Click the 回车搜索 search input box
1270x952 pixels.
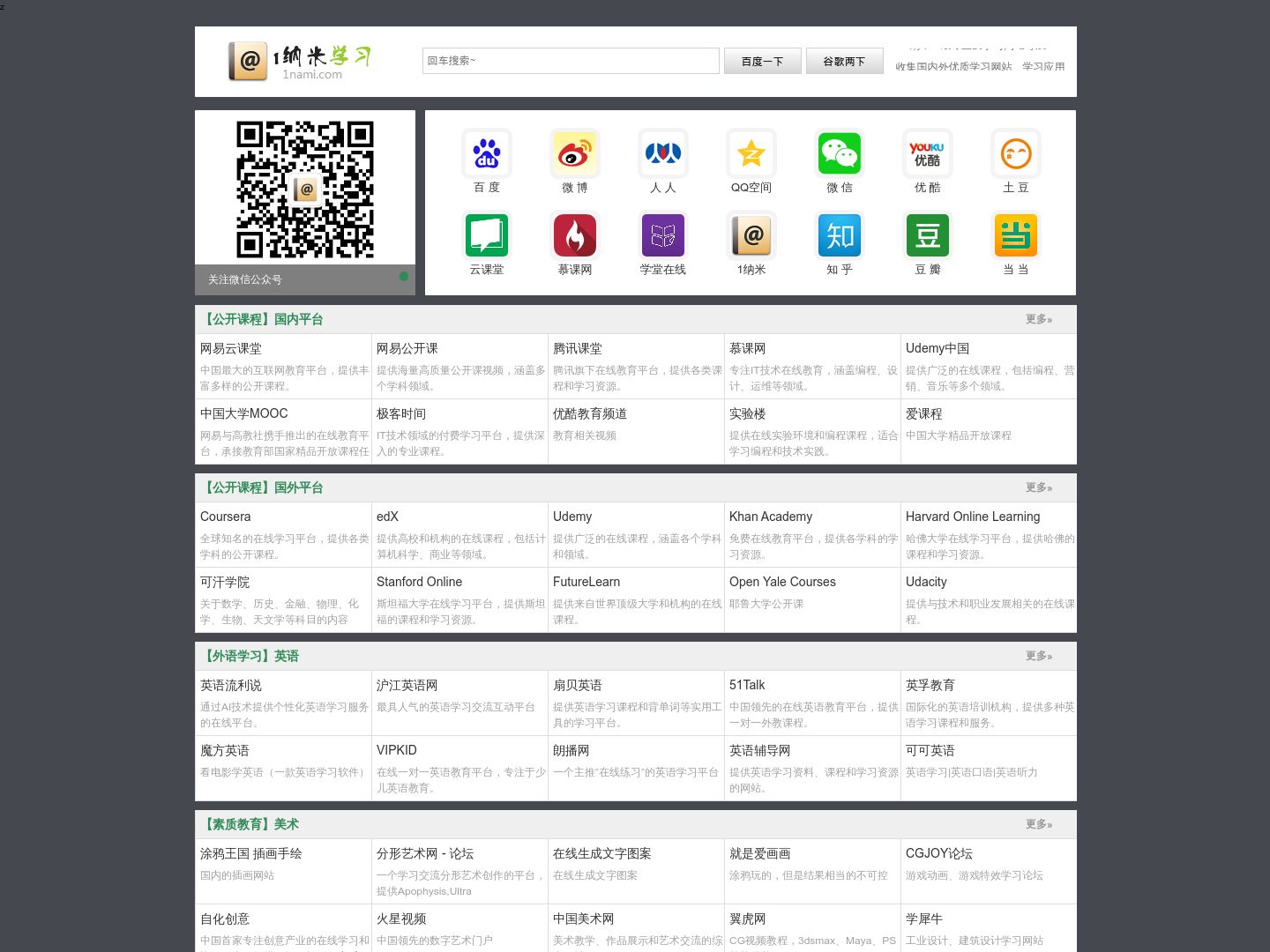571,61
